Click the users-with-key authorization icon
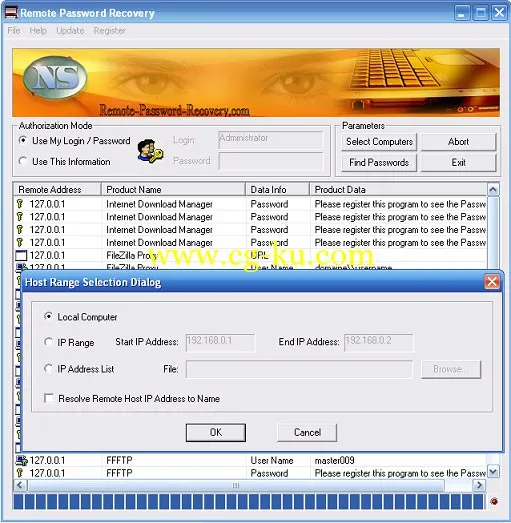 [150, 151]
